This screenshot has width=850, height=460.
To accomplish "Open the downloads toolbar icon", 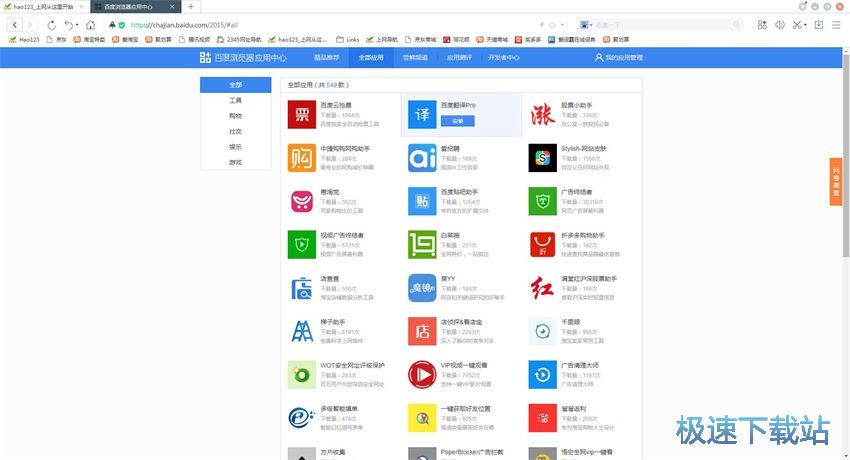I will point(819,25).
